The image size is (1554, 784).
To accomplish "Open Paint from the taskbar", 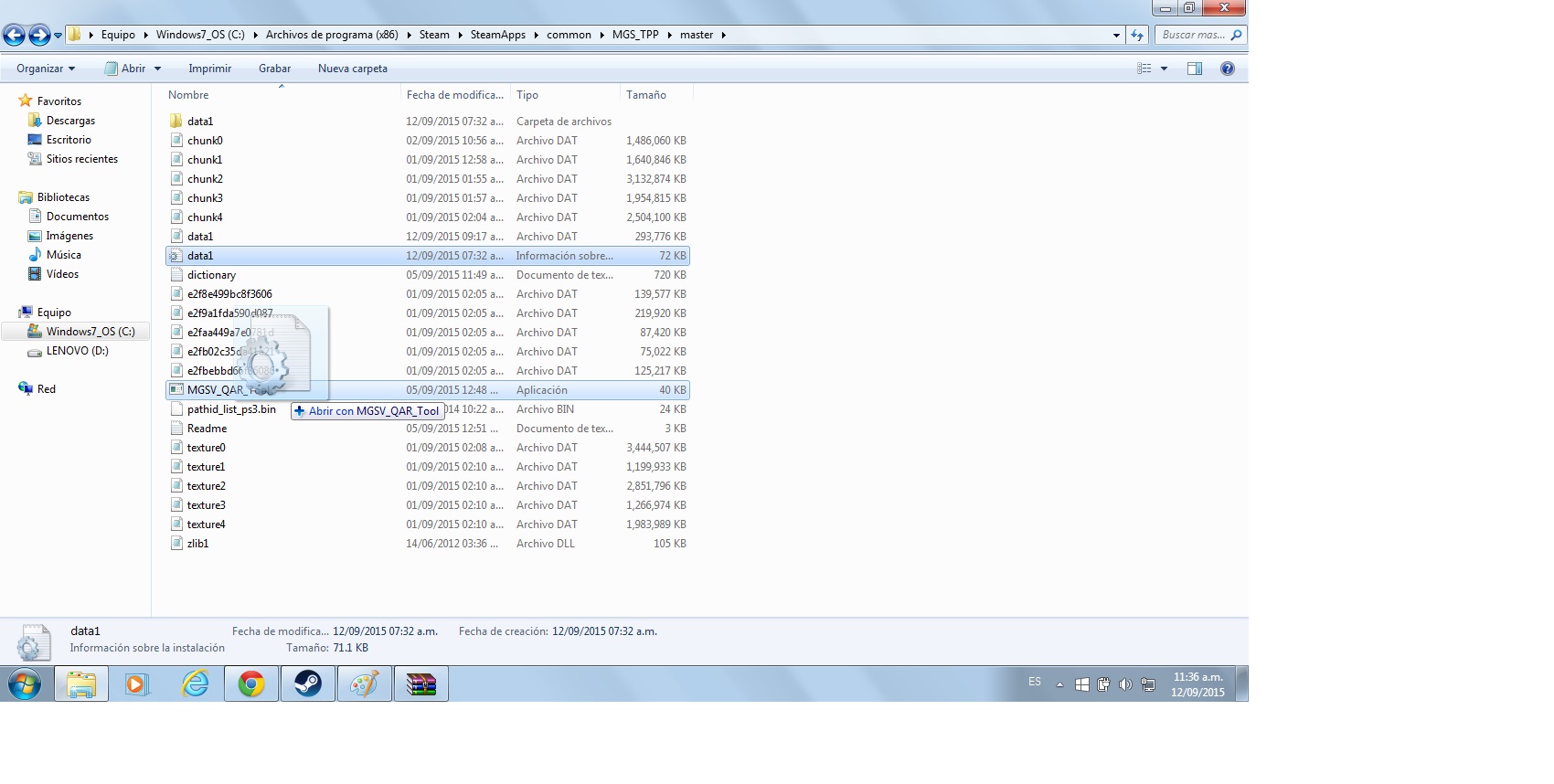I will pos(365,683).
